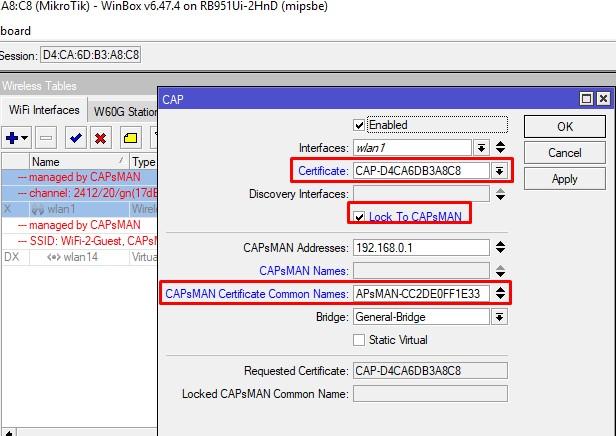Screen dimensions: 616x436
Task: Close the CAP dialog window
Action: point(603,99)
